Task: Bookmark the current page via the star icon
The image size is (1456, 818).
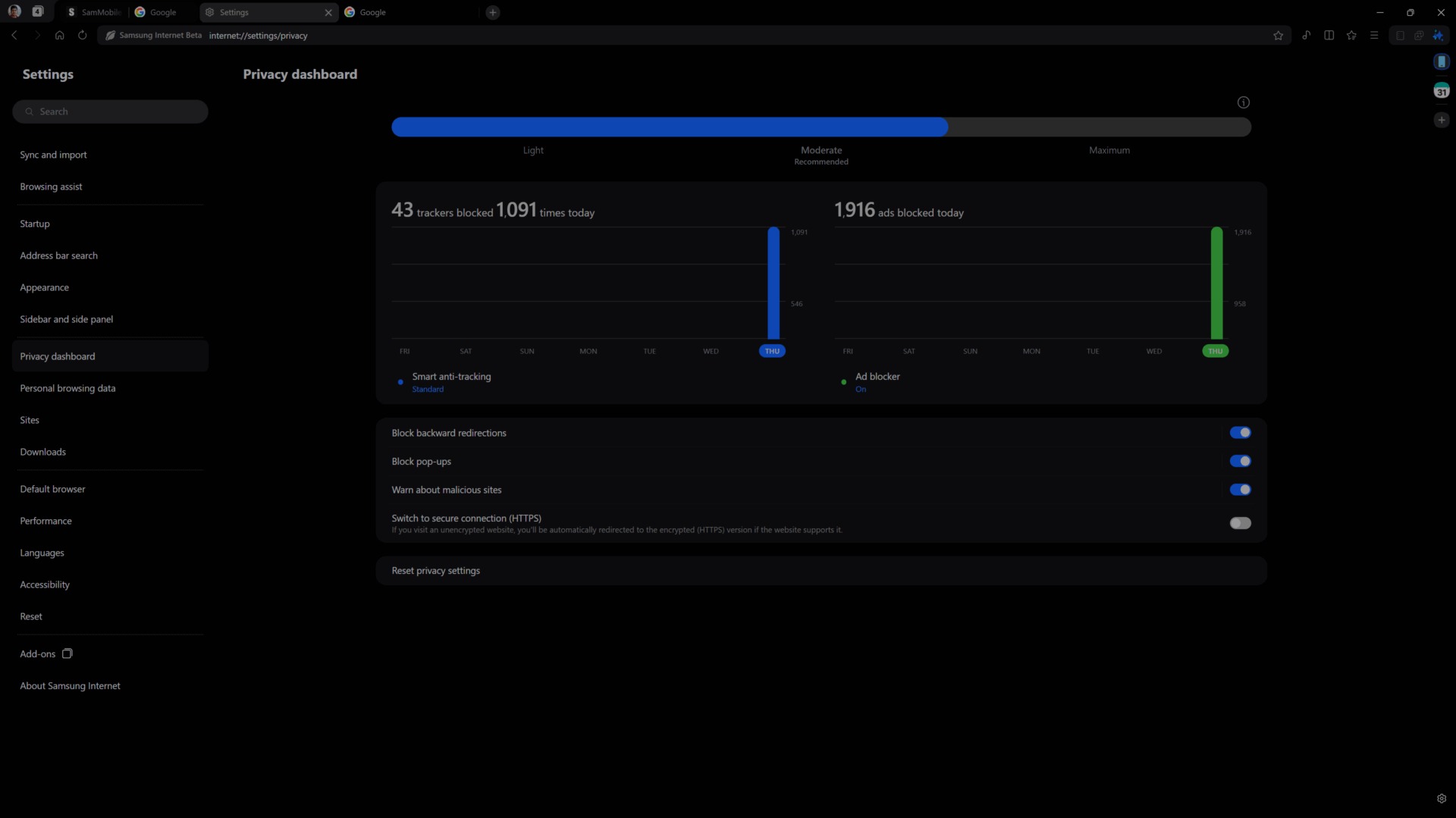Action: (x=1279, y=35)
